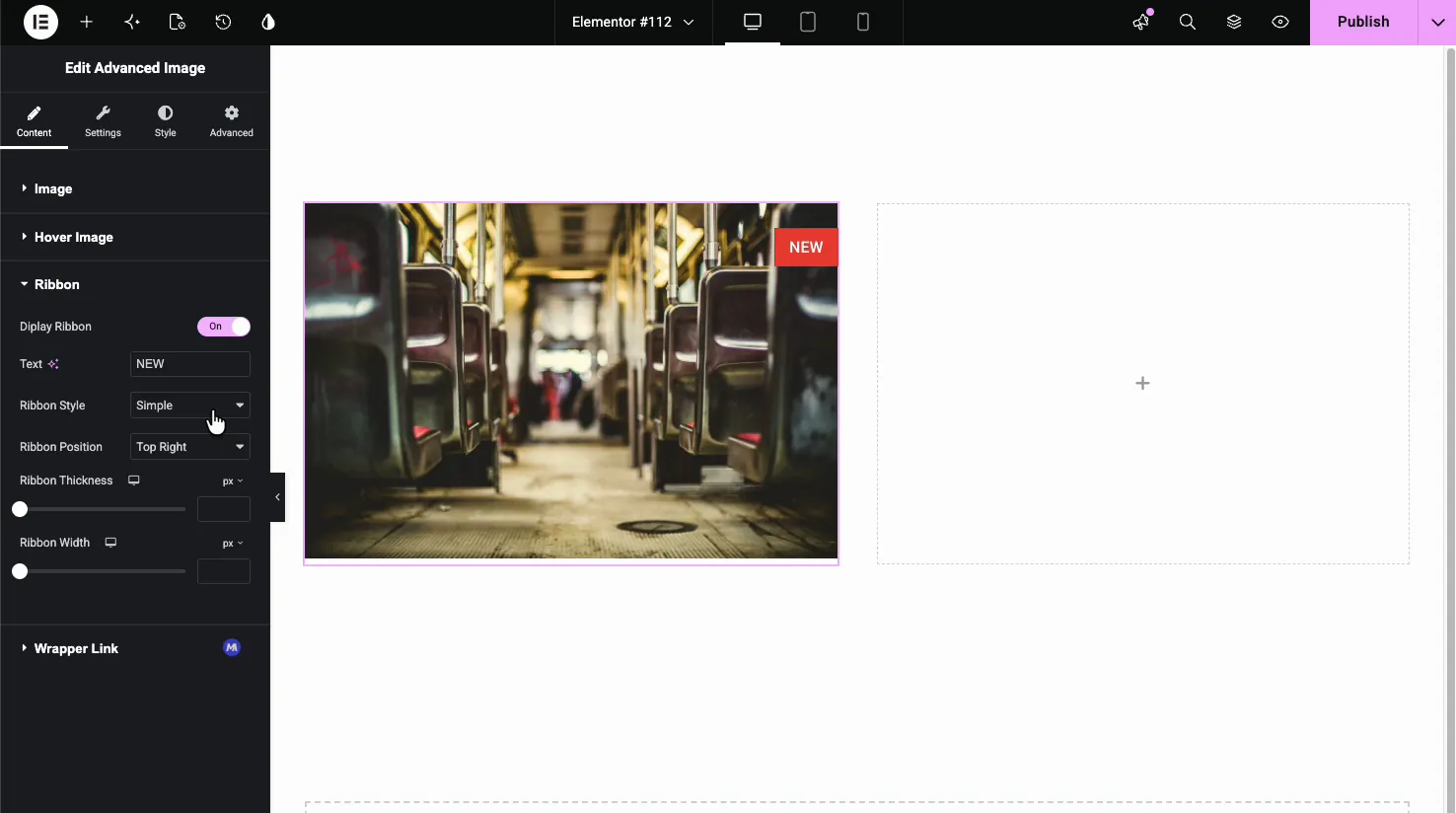1456x813 pixels.
Task: Switch to the Settings tab
Action: [x=103, y=121]
